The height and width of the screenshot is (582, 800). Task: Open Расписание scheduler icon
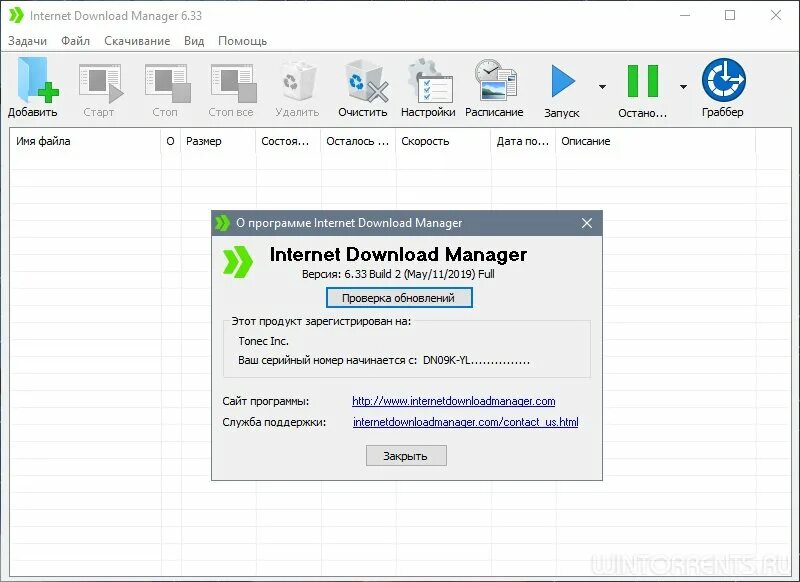495,80
